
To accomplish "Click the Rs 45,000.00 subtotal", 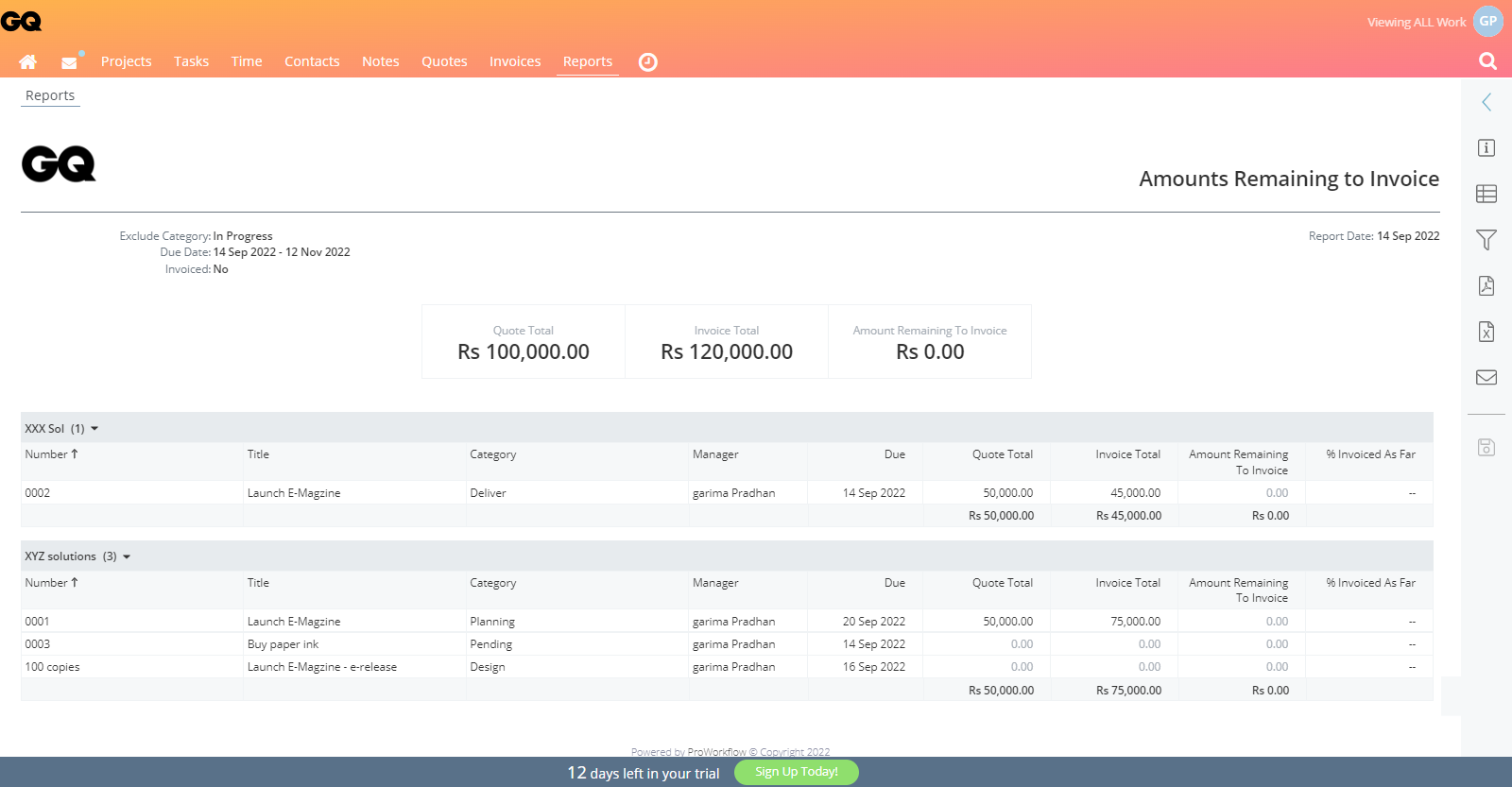I will 1129,516.
